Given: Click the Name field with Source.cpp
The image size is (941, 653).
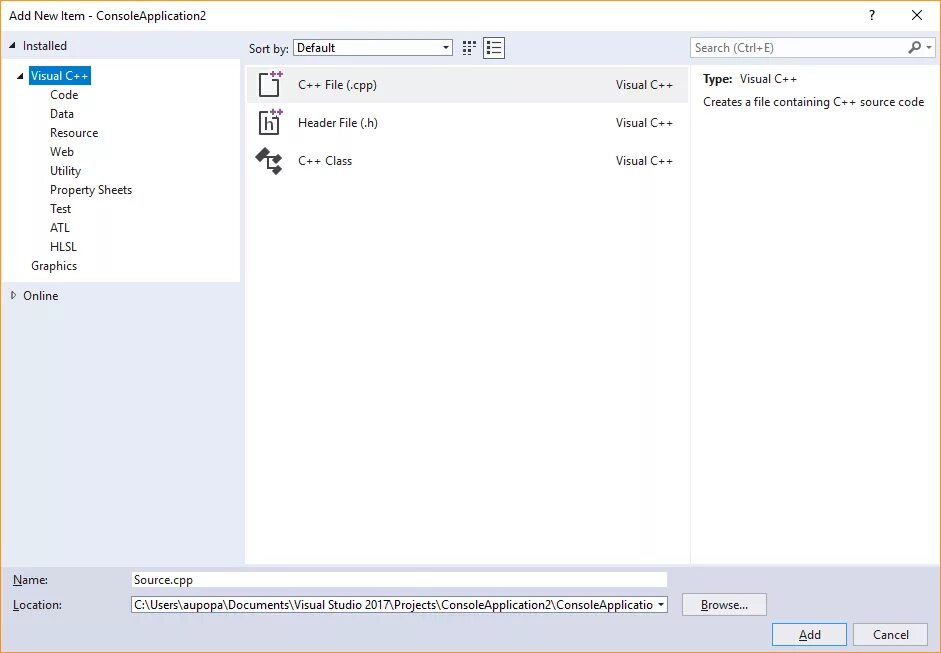Looking at the screenshot, I should point(399,580).
